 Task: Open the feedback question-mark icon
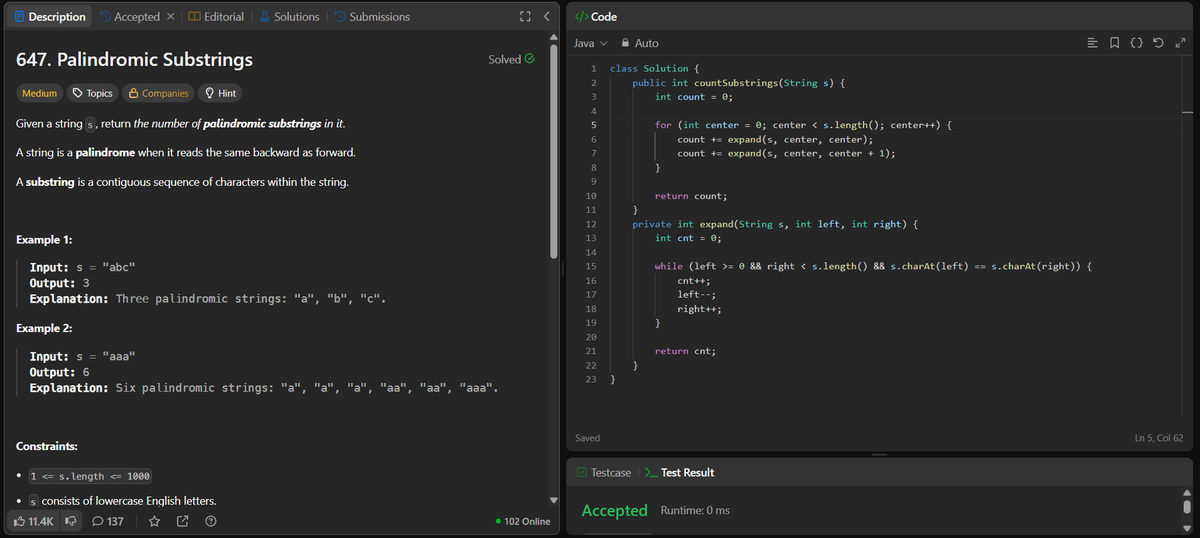tap(211, 521)
